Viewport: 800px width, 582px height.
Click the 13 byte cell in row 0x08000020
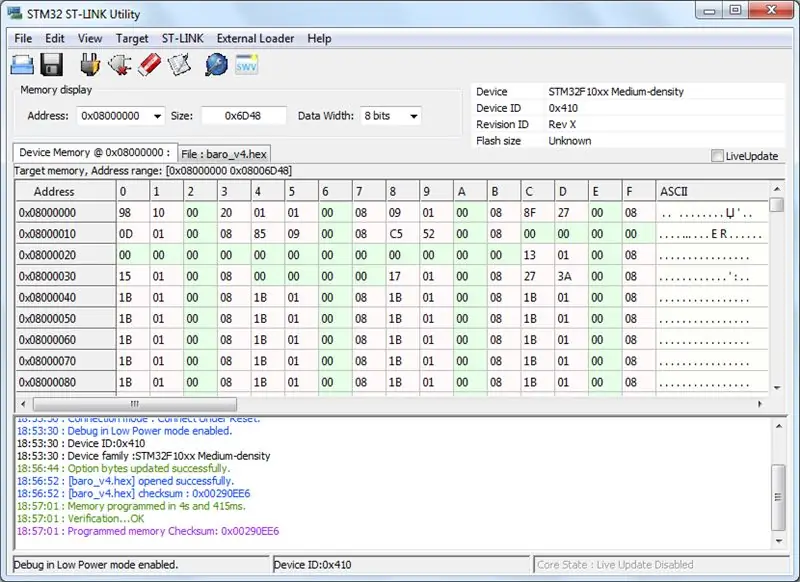pos(538,255)
